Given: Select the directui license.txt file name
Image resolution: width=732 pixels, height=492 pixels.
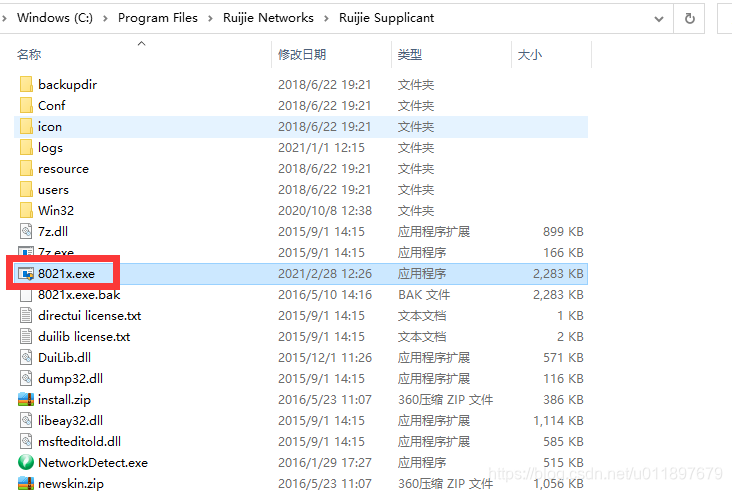Looking at the screenshot, I should 90,316.
